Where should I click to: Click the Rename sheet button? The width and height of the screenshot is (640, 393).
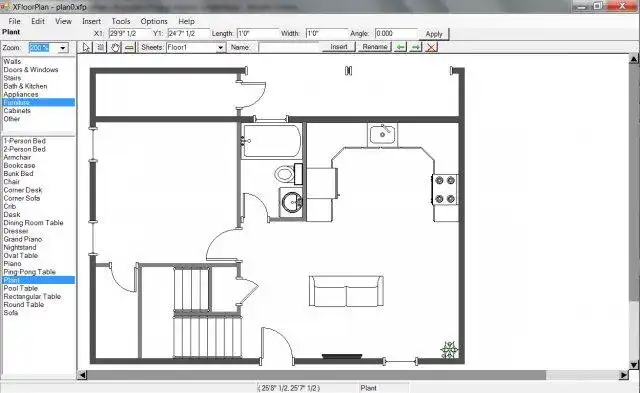(x=375, y=47)
